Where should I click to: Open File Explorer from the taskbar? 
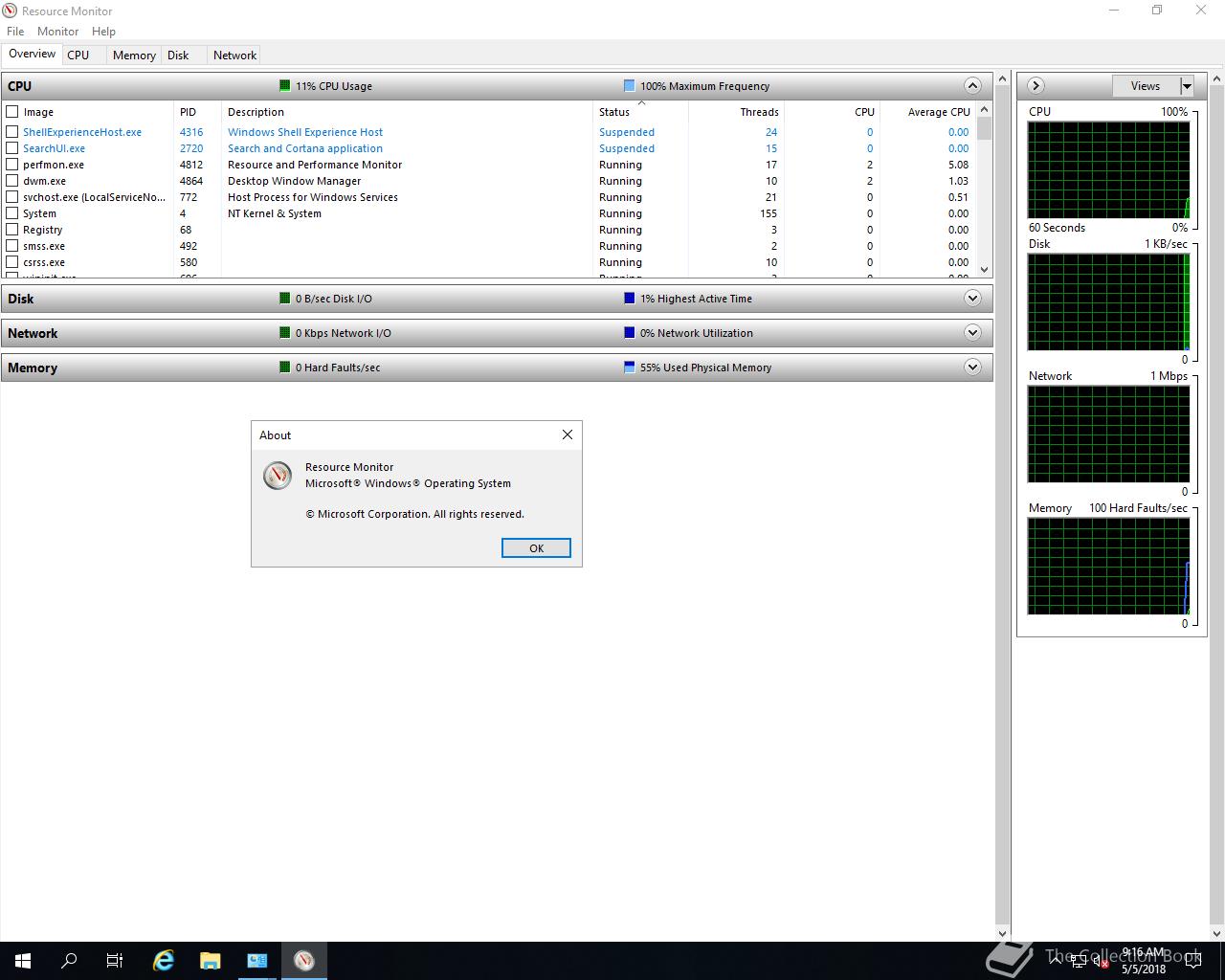pos(211,961)
